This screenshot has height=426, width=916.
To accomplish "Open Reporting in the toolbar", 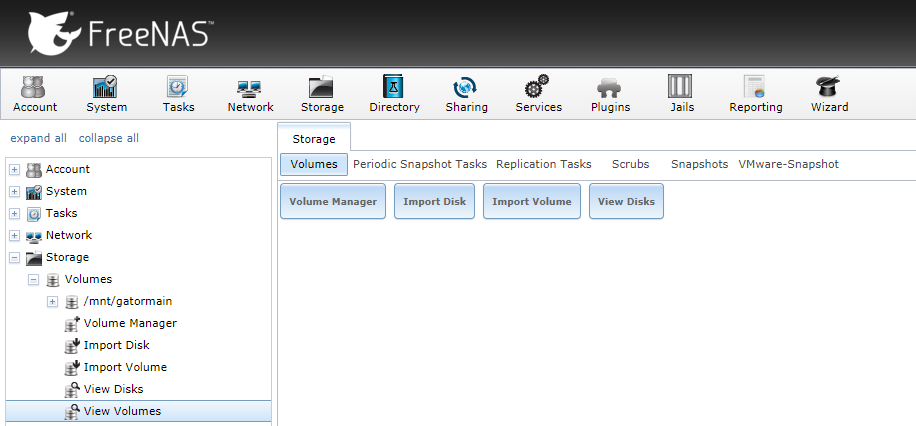I will [x=755, y=94].
